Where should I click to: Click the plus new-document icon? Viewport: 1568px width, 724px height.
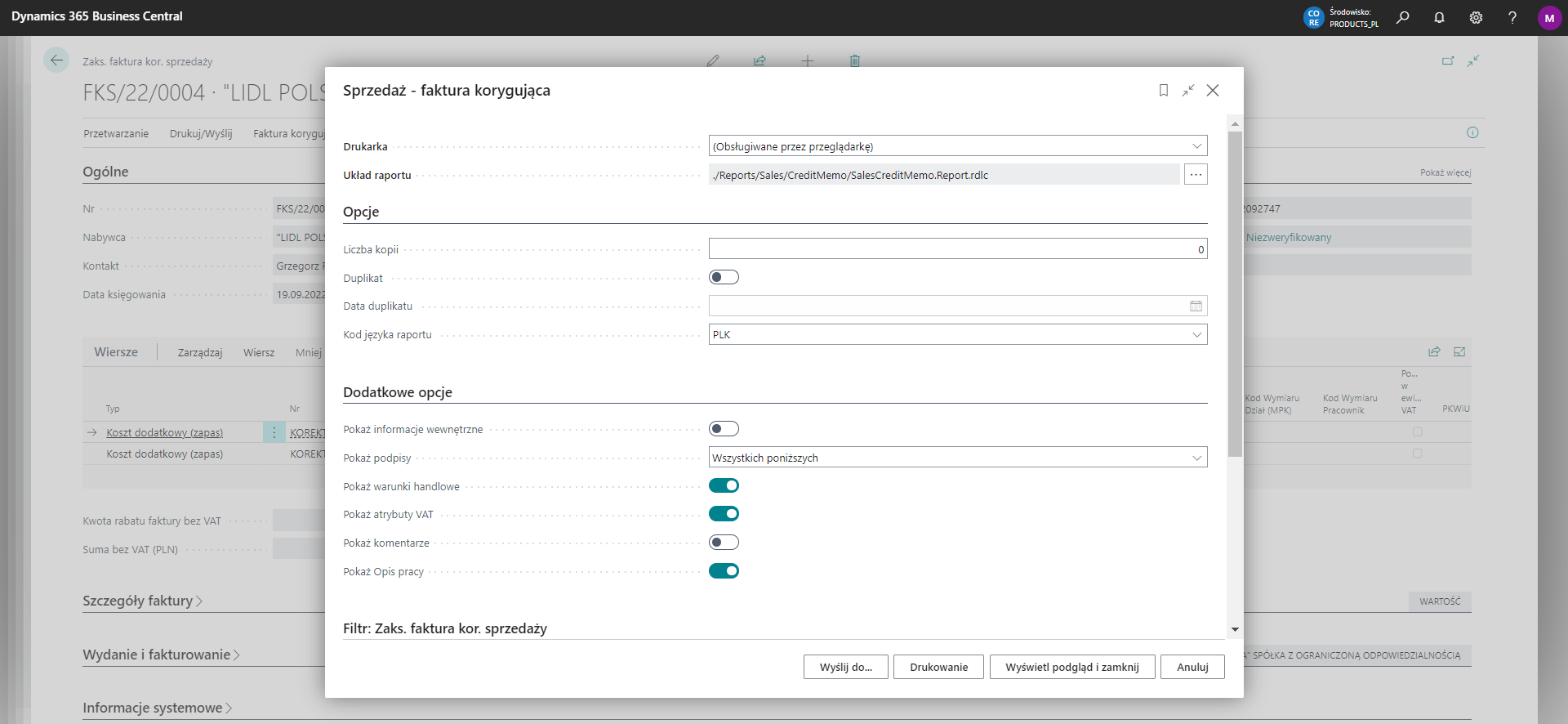tap(807, 60)
